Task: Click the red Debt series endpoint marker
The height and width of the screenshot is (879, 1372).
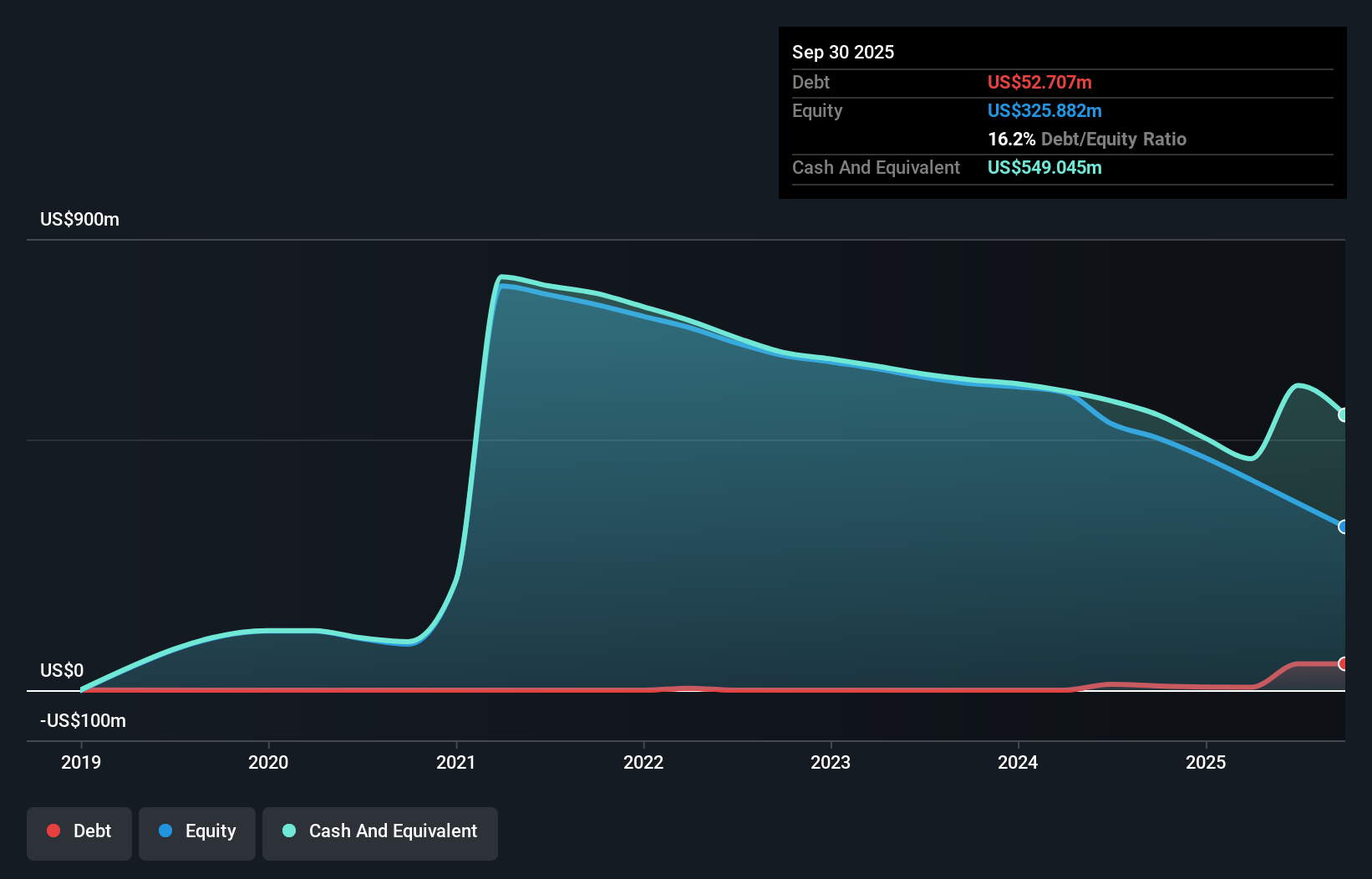Action: coord(1344,664)
